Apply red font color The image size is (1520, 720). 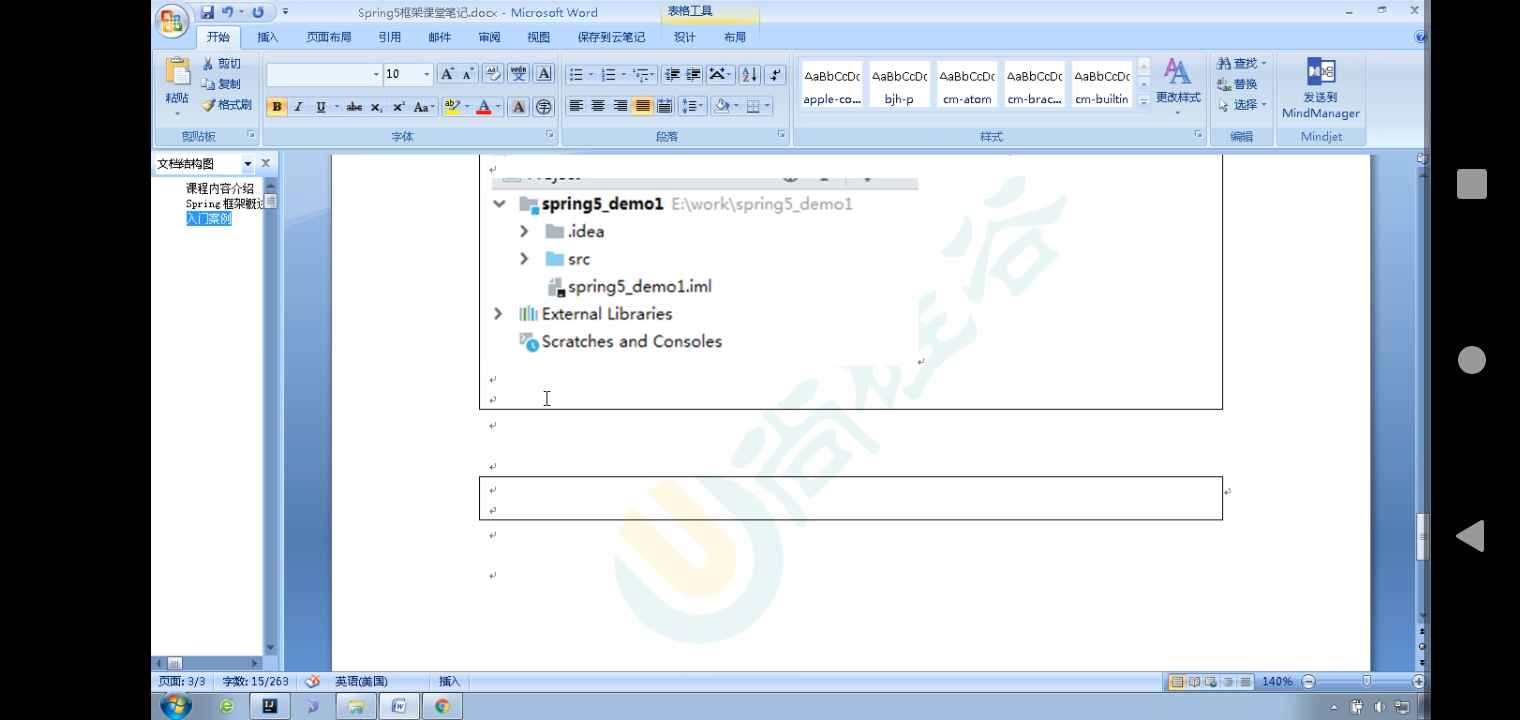(484, 107)
